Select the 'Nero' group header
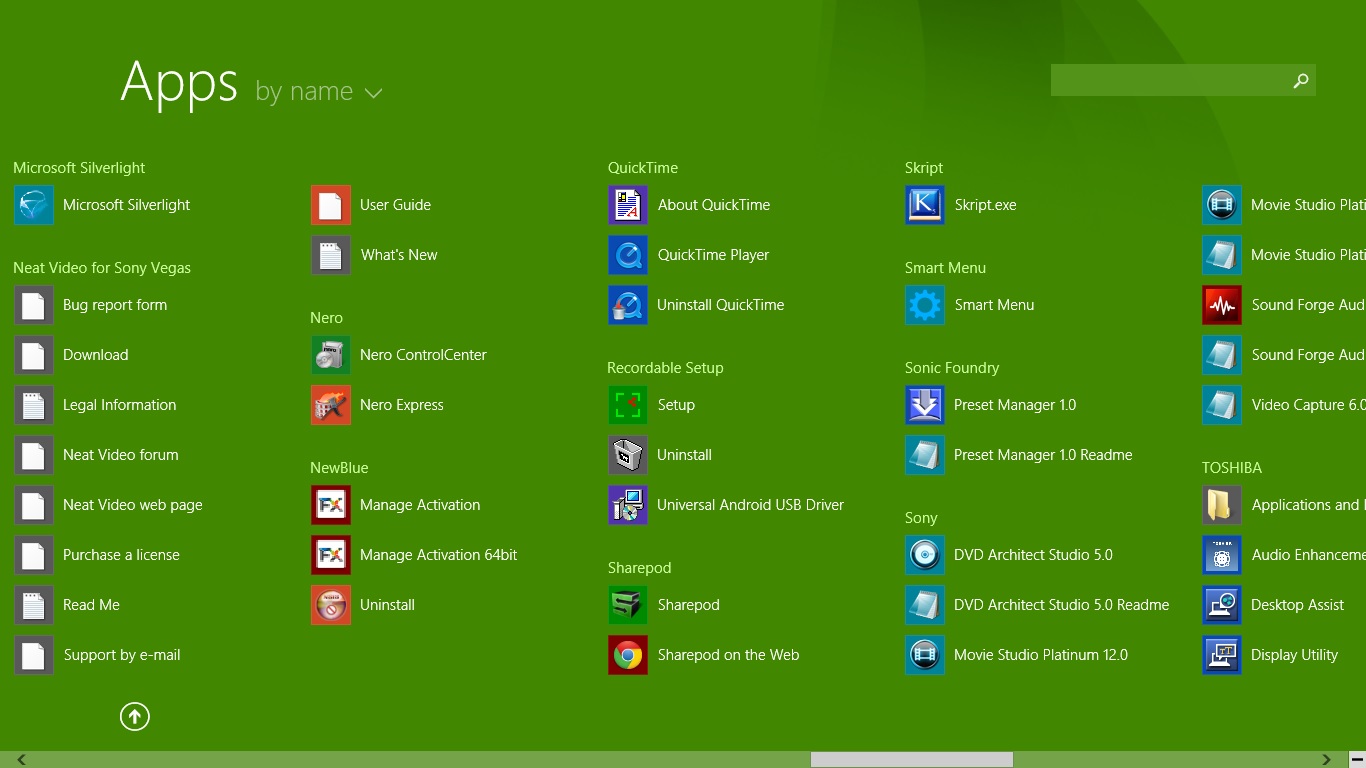This screenshot has width=1366, height=768. 326,318
